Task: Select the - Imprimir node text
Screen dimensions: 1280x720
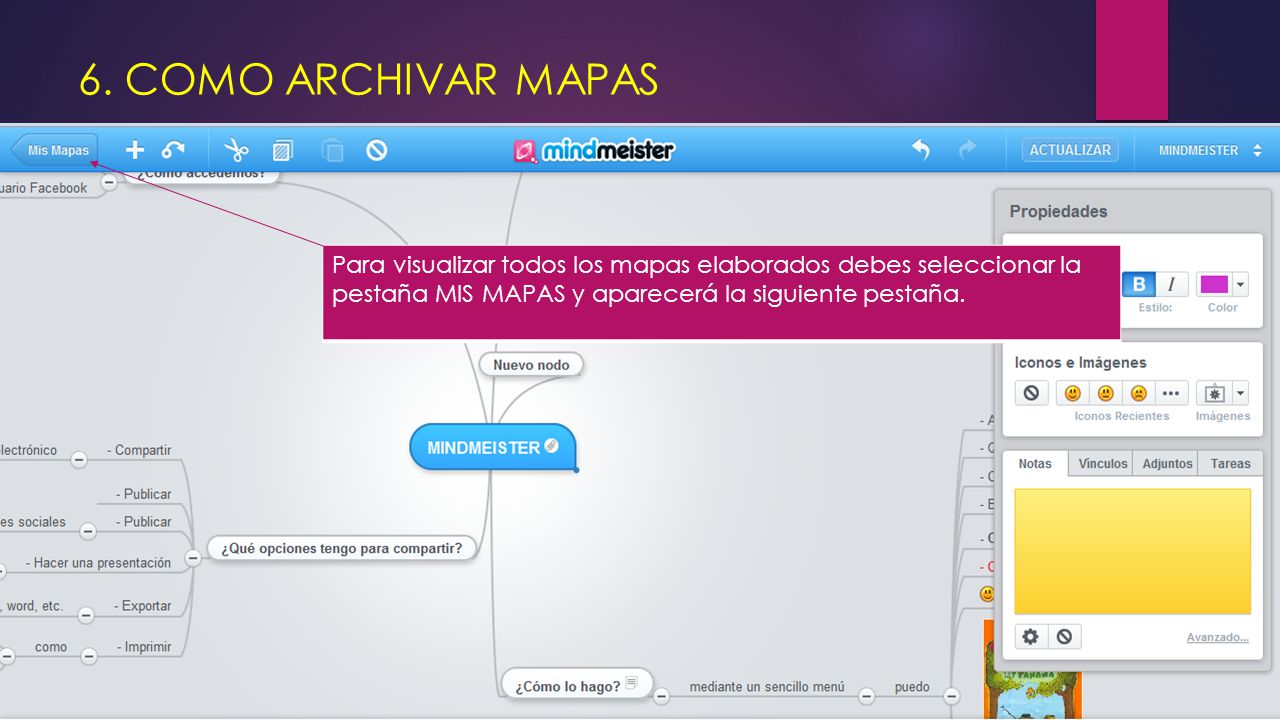Action: tap(143, 647)
